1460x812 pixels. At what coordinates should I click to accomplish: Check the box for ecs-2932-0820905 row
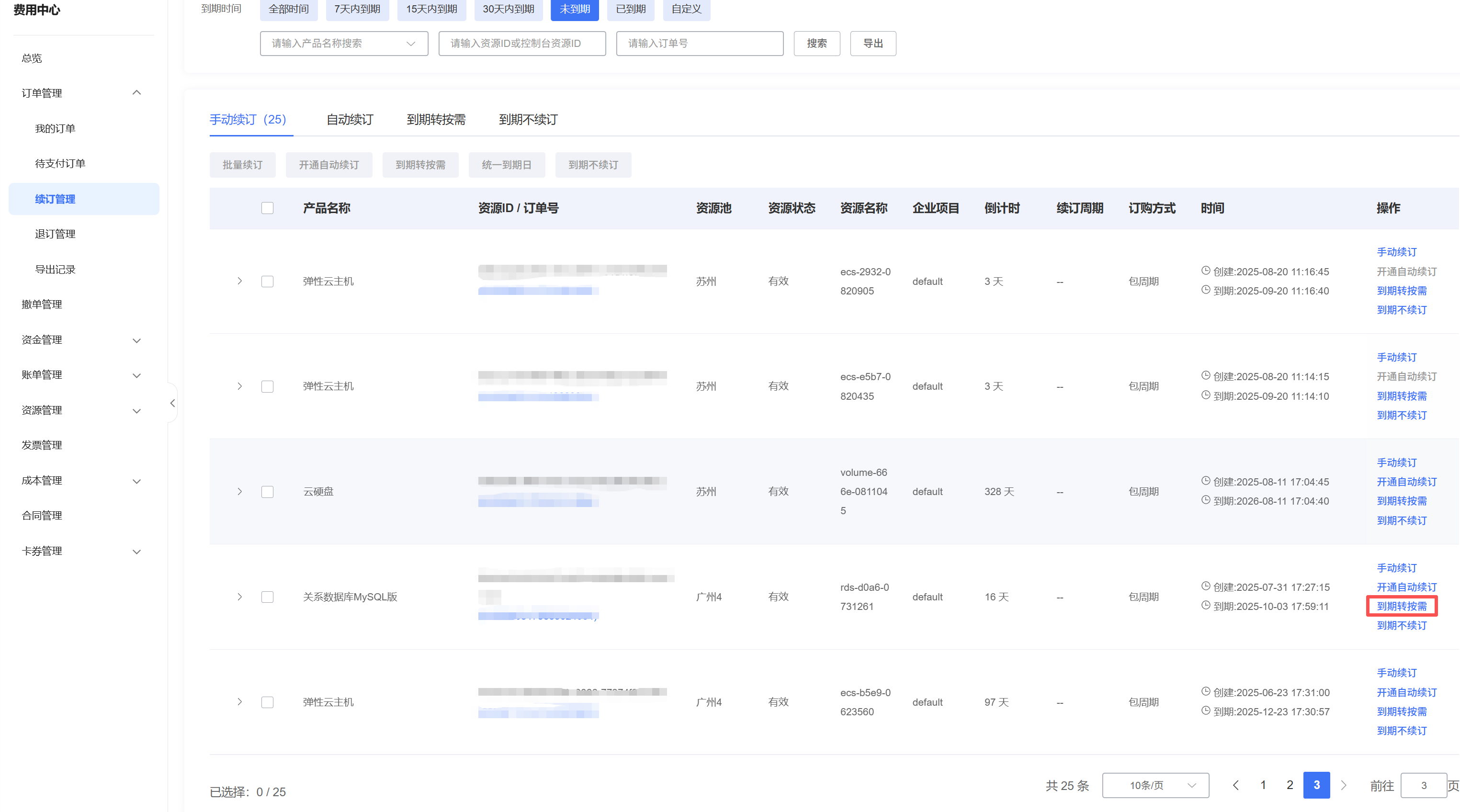click(268, 281)
